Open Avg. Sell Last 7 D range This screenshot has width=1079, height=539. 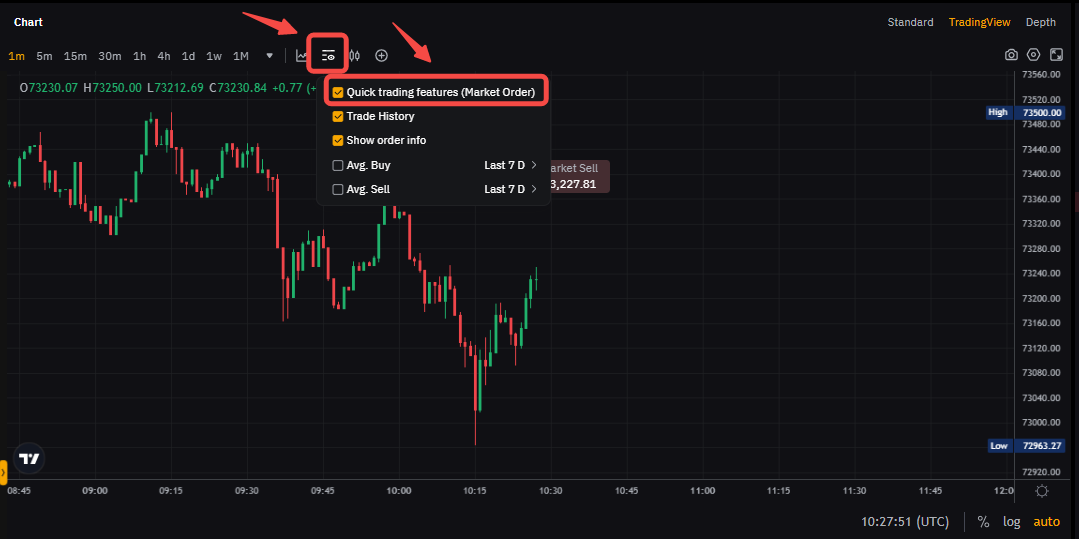(511, 189)
